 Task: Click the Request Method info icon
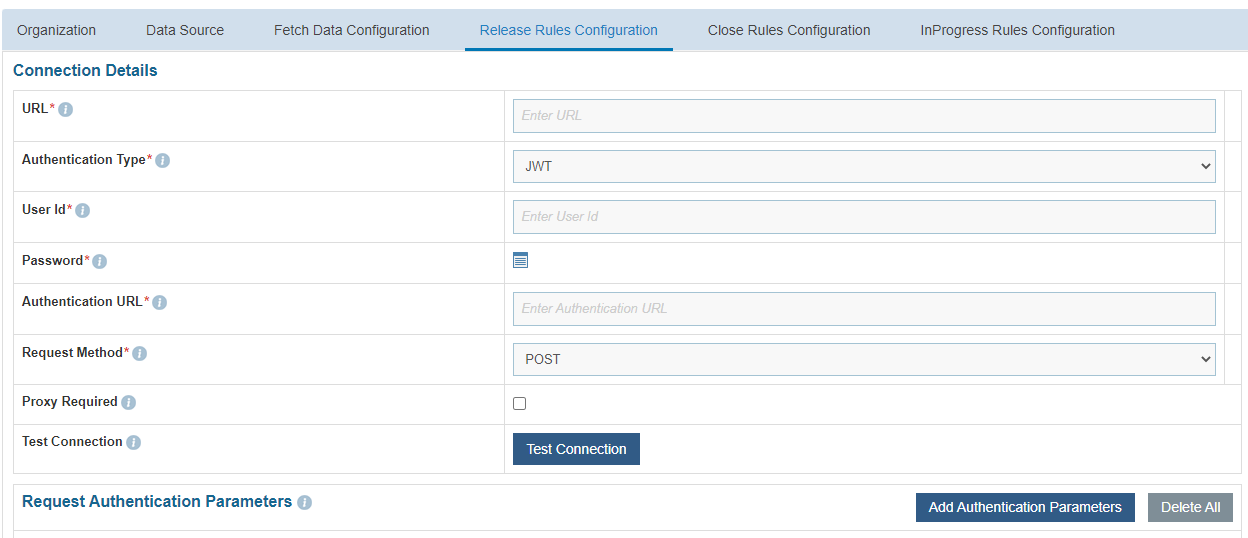(x=140, y=353)
